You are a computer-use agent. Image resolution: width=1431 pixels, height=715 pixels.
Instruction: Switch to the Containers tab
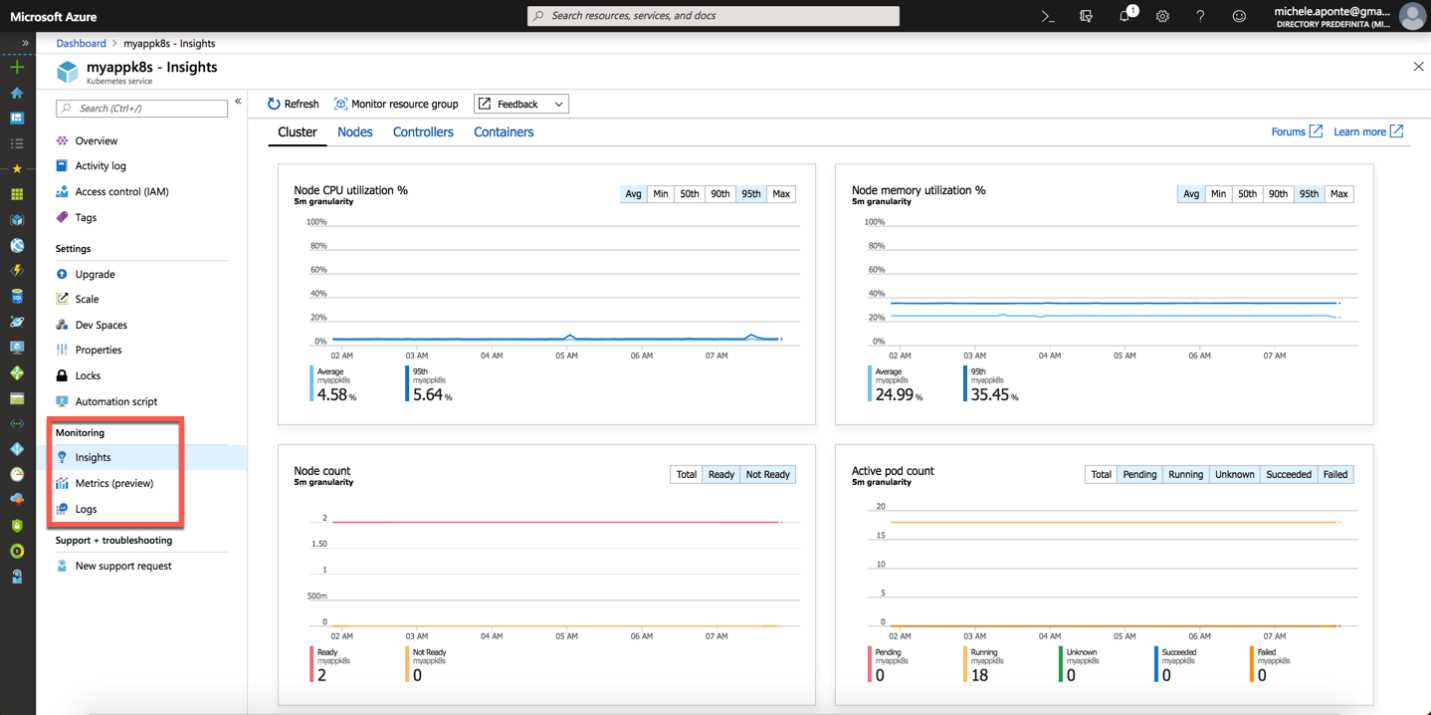[503, 131]
